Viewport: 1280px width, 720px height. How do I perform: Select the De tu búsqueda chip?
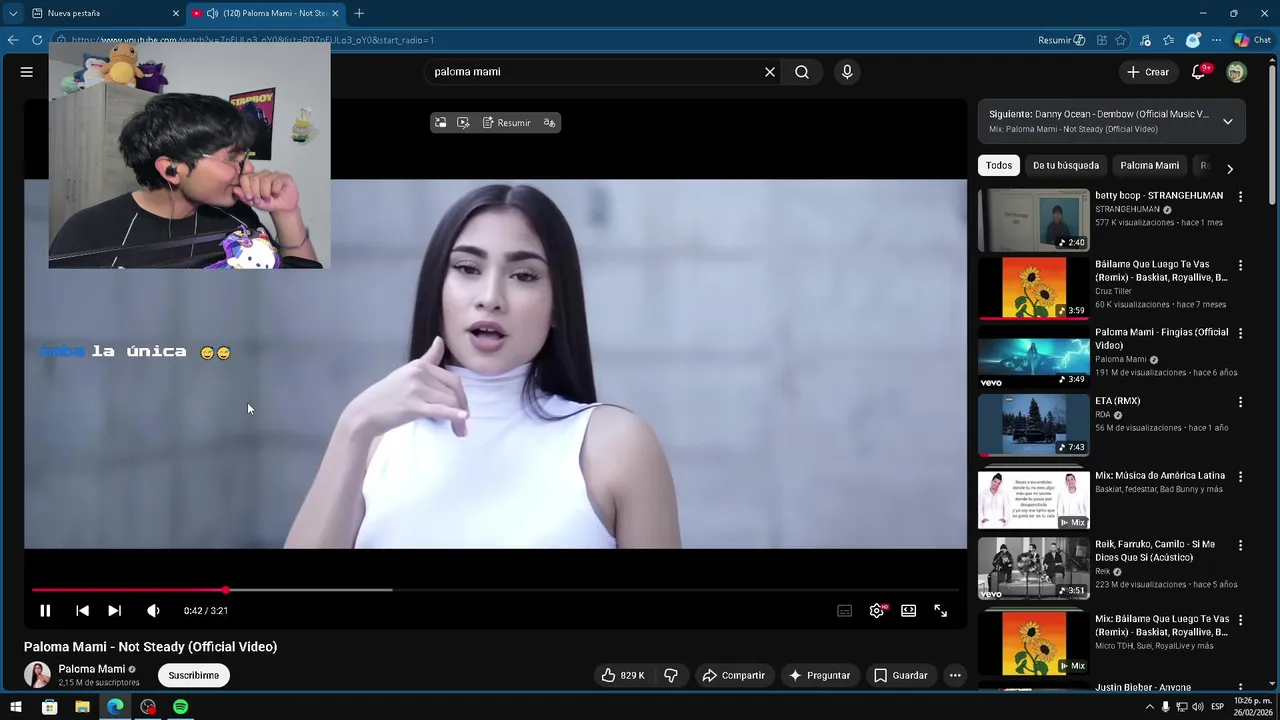click(1066, 166)
